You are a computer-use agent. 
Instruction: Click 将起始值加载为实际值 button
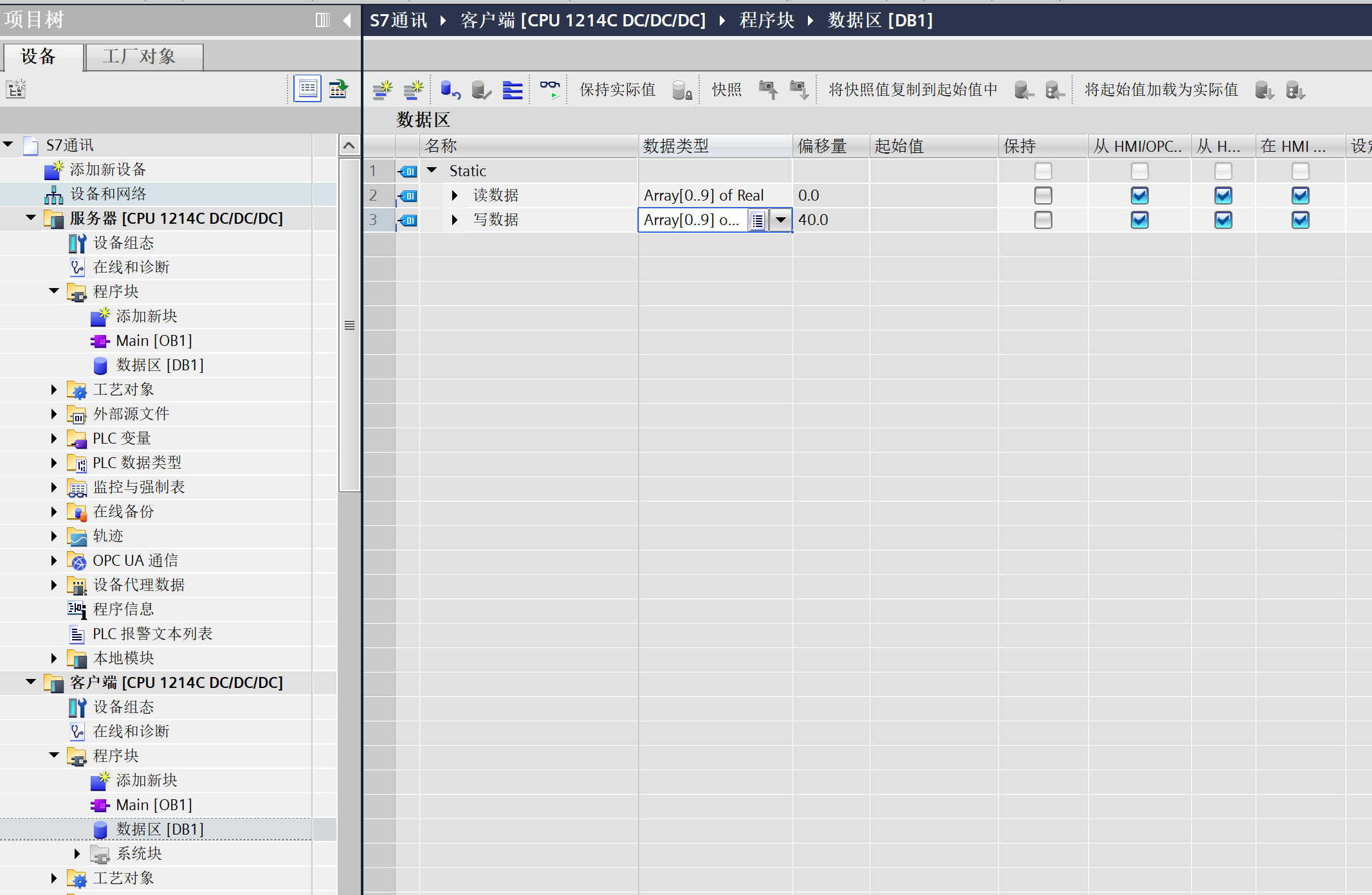[1161, 90]
